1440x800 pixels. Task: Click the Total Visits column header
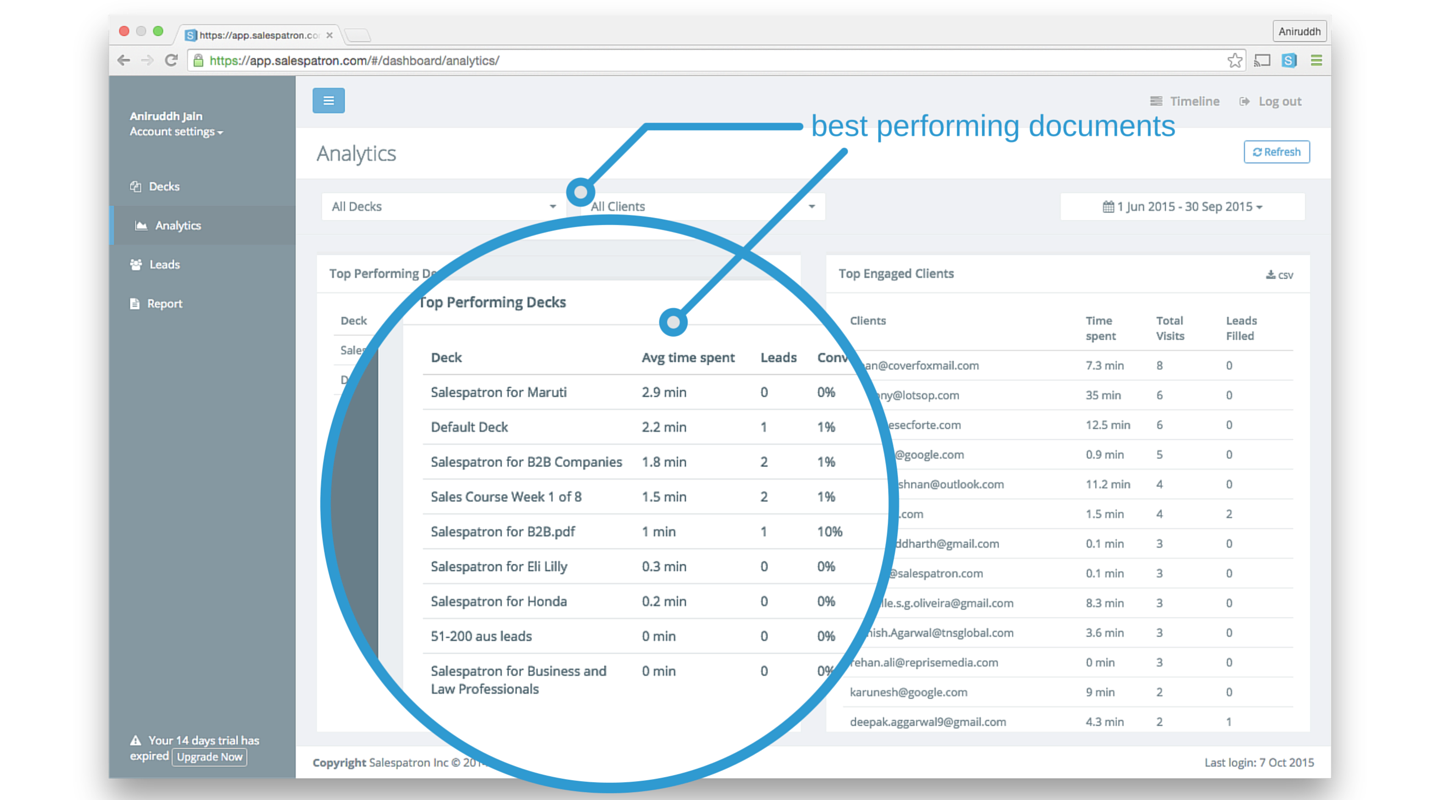point(1170,328)
